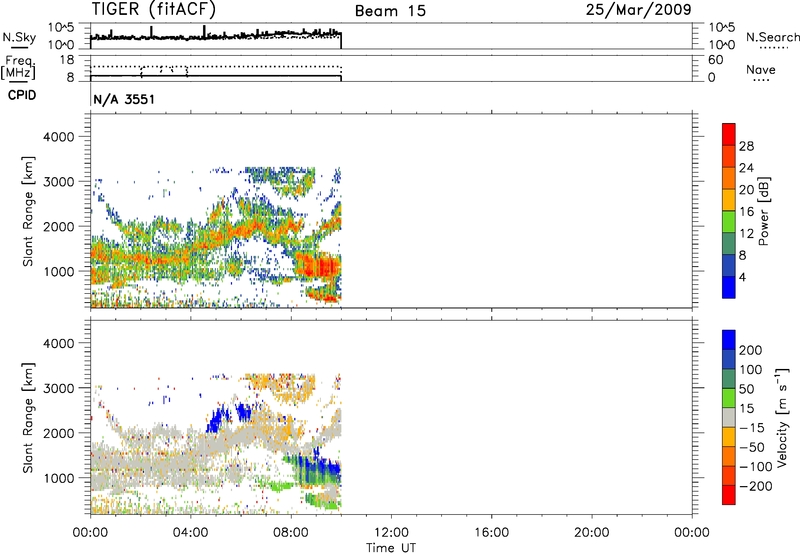
Task: Click the "TIGER (fitACF)" plot title
Action: [x=154, y=10]
